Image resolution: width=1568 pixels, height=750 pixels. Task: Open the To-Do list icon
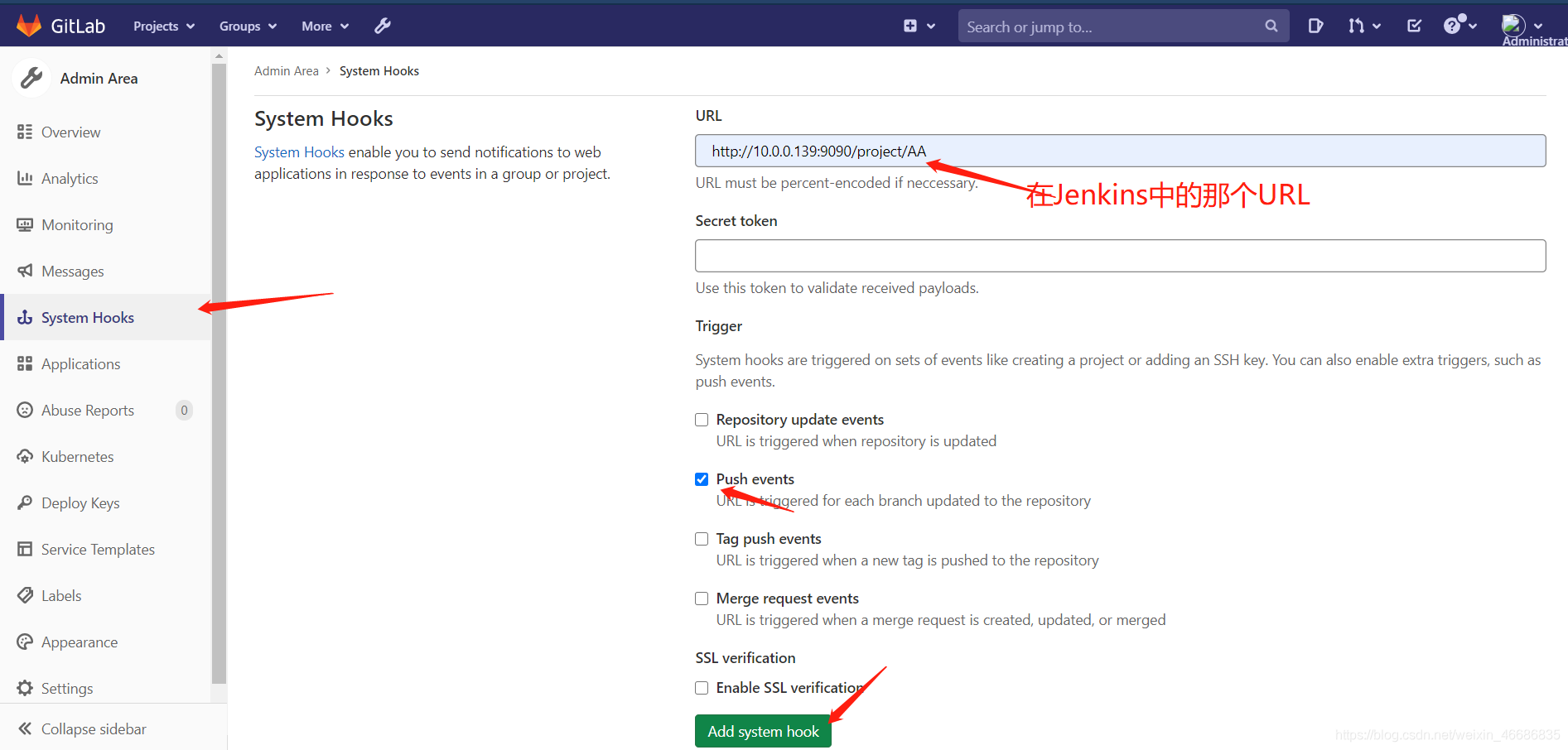(x=1414, y=26)
